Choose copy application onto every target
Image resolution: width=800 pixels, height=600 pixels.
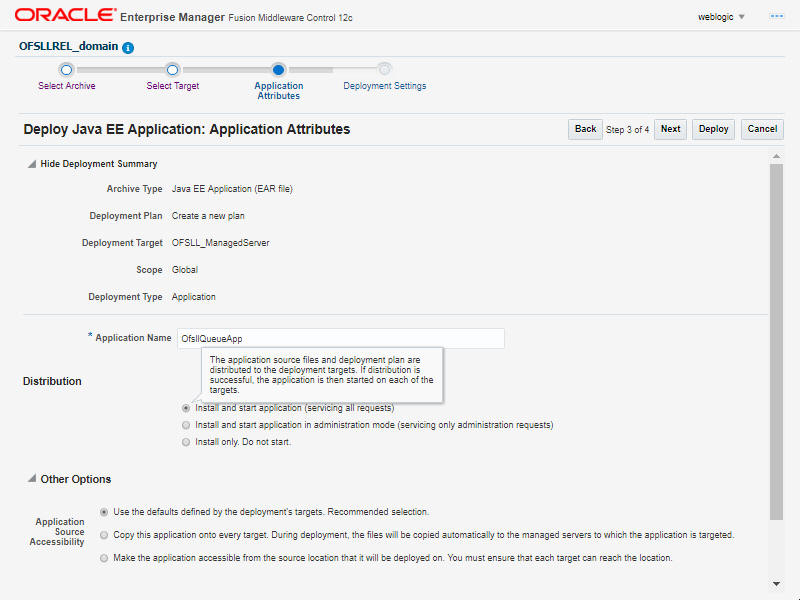pos(104,535)
